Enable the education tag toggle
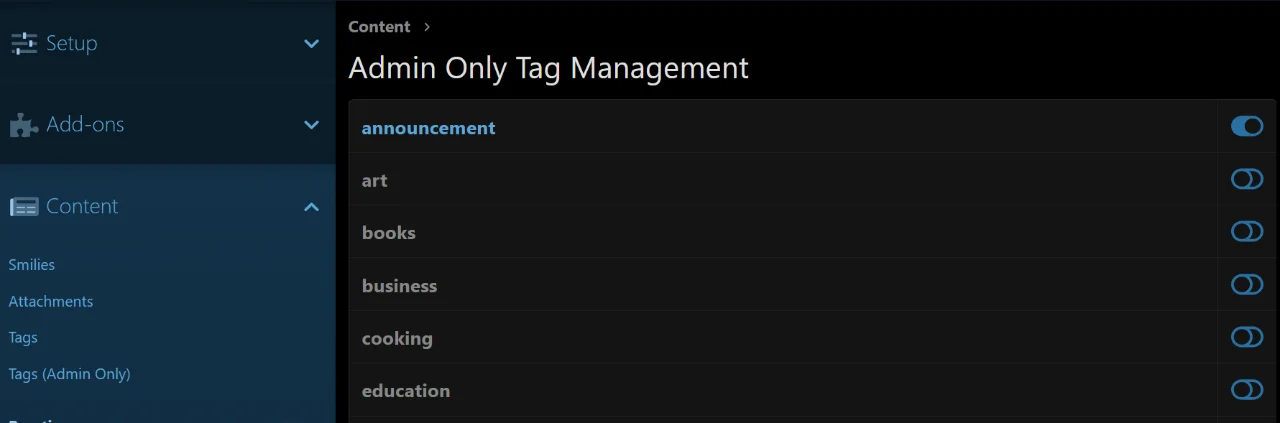This screenshot has width=1280, height=423. click(x=1247, y=390)
